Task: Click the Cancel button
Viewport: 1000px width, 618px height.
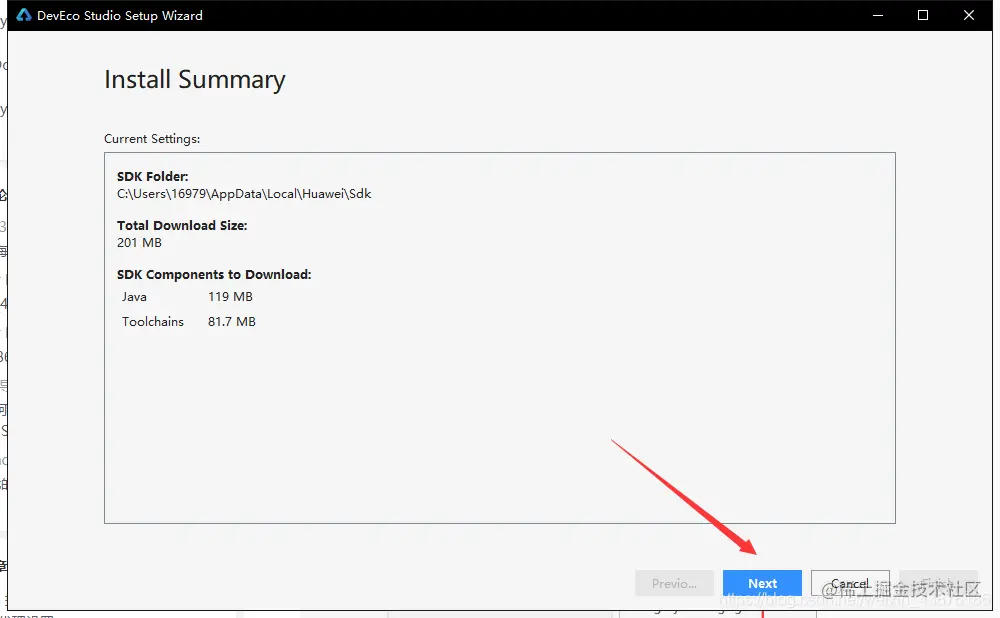Action: click(850, 583)
